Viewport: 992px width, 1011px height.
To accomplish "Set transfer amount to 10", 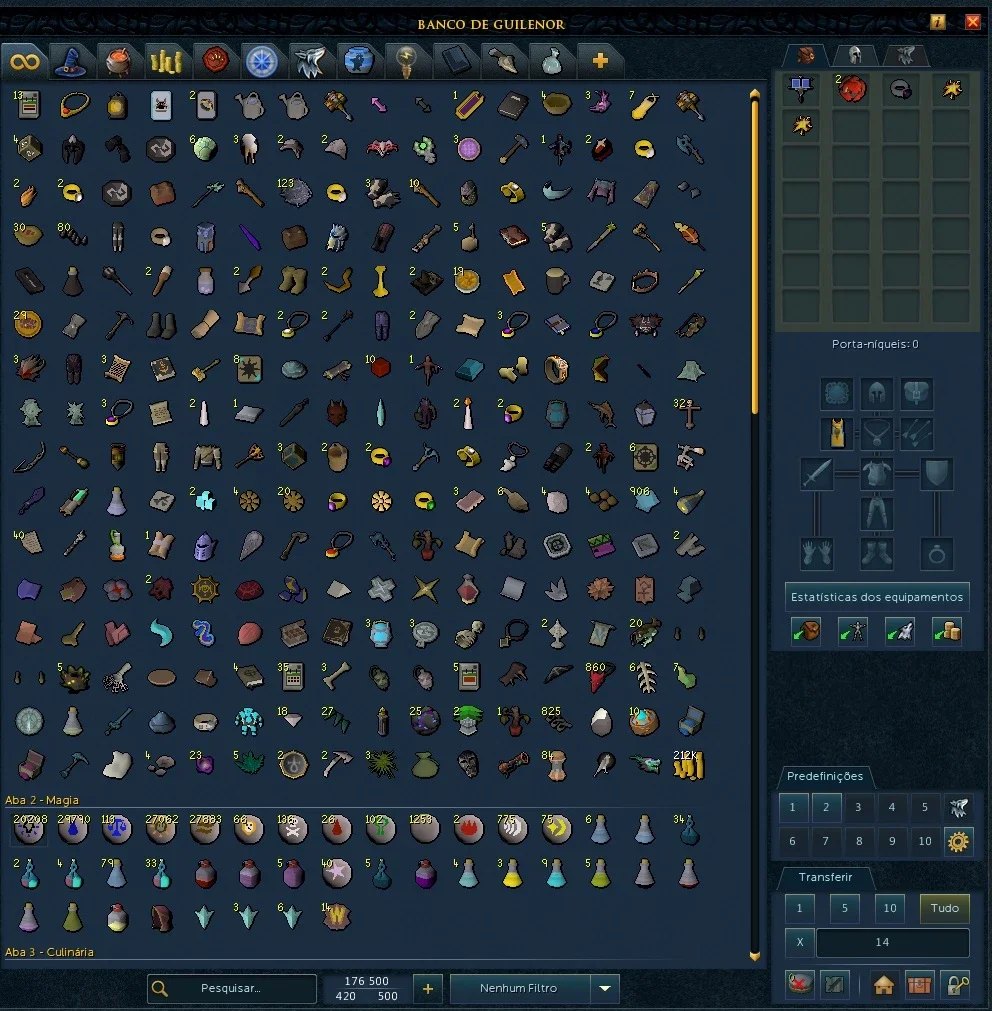I will point(890,908).
